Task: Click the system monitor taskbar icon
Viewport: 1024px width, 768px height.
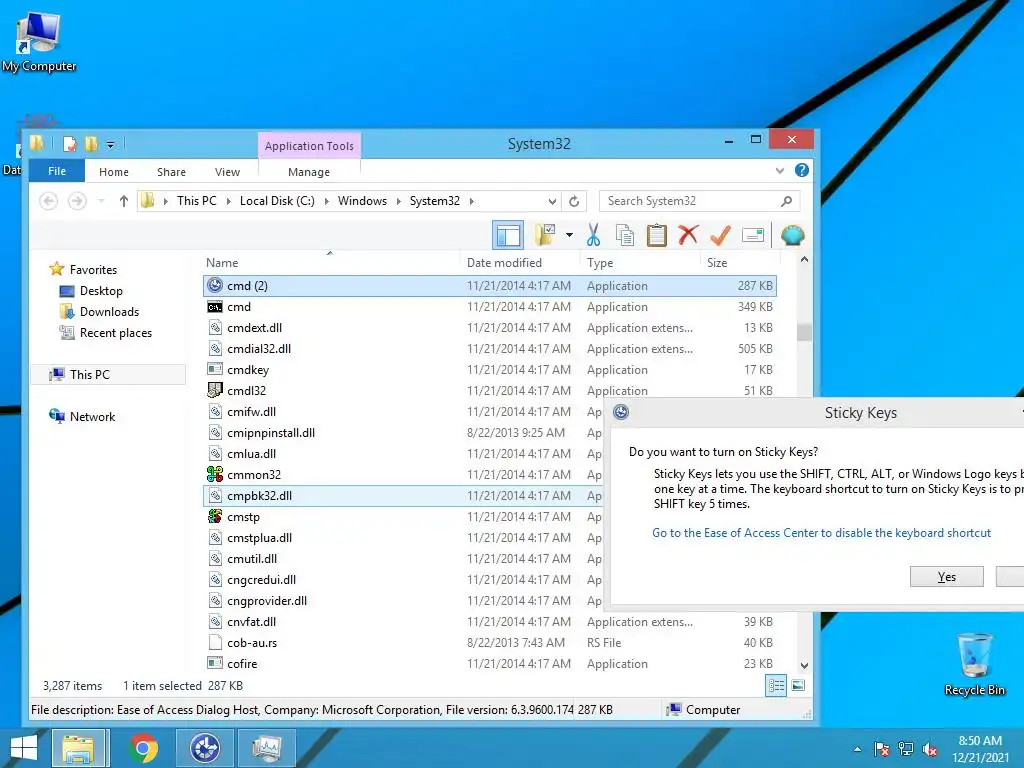Action: point(266,748)
